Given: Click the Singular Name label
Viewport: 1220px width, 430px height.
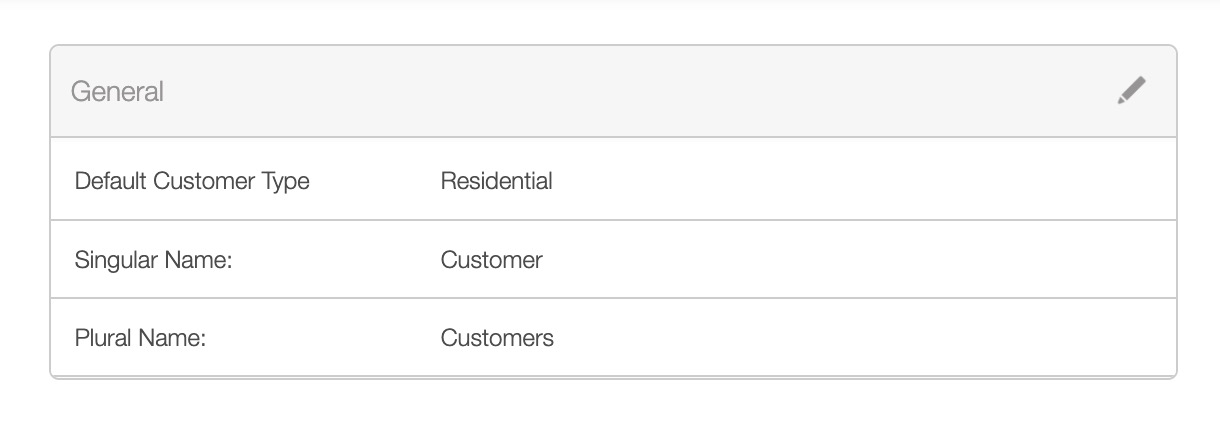Looking at the screenshot, I should pos(153,260).
